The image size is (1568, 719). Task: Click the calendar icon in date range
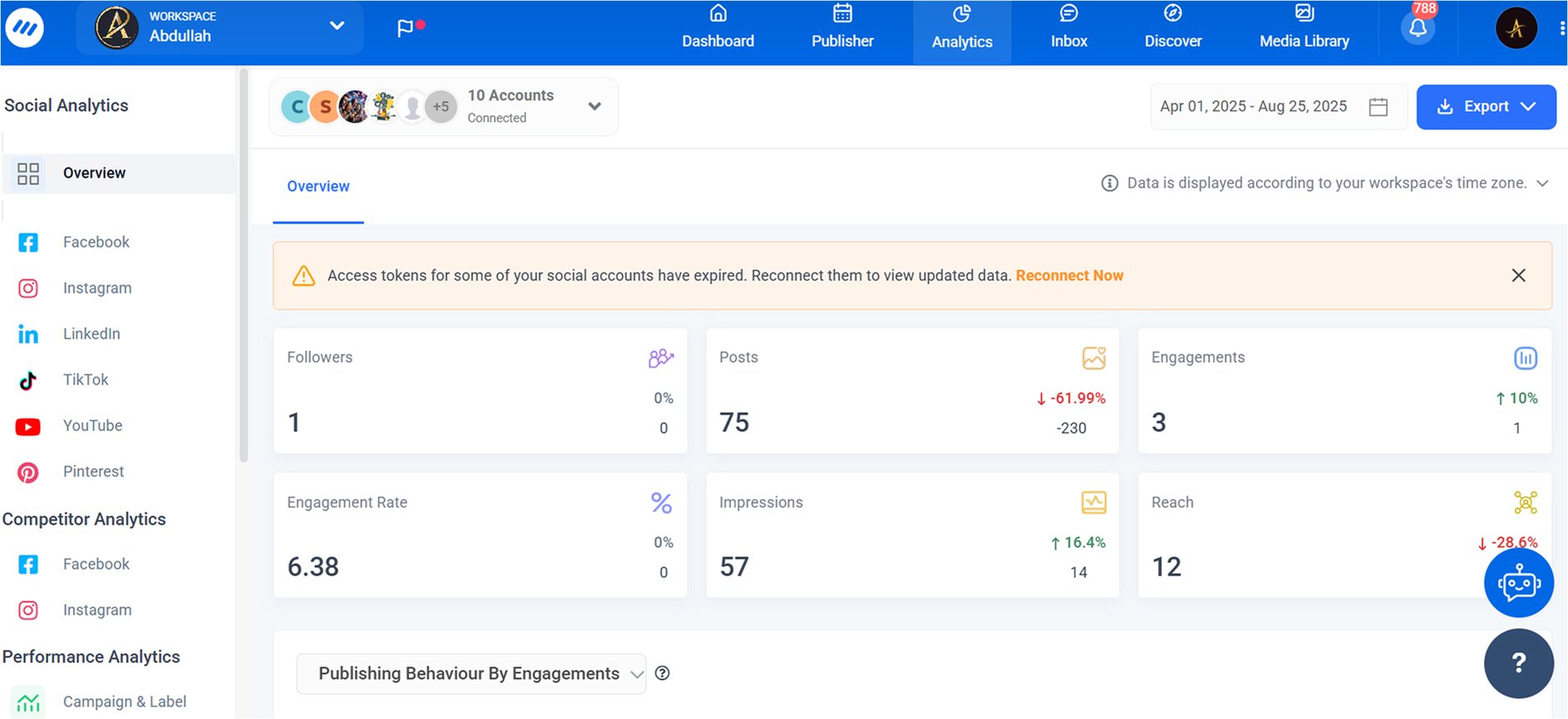tap(1379, 107)
